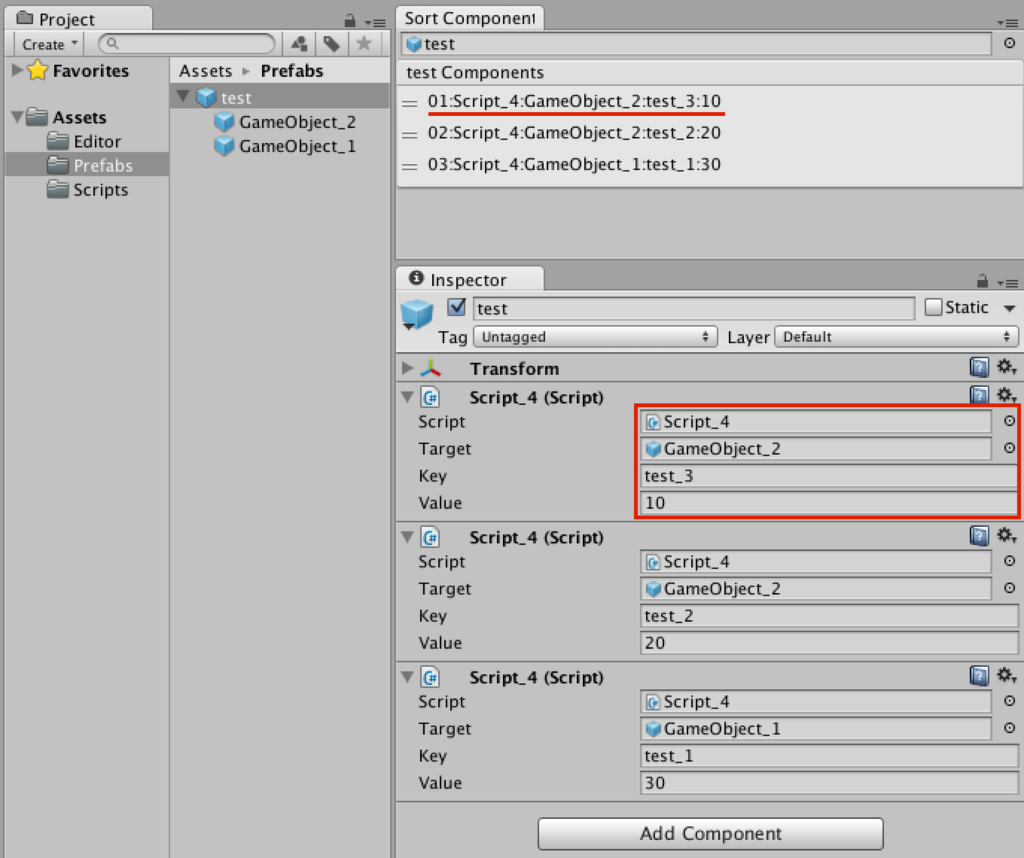Click drag handle of 03:Script_4 list row

pyautogui.click(x=409, y=167)
